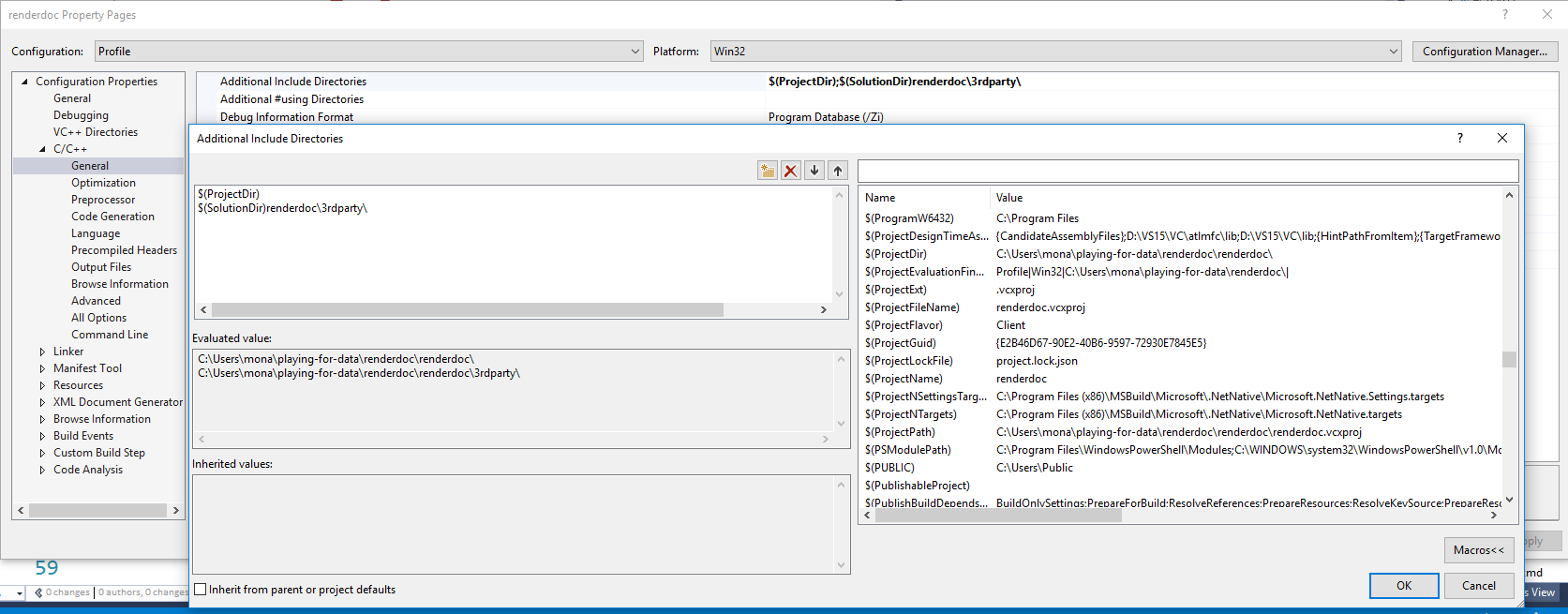
Task: Select All Options page
Action: [x=98, y=318]
